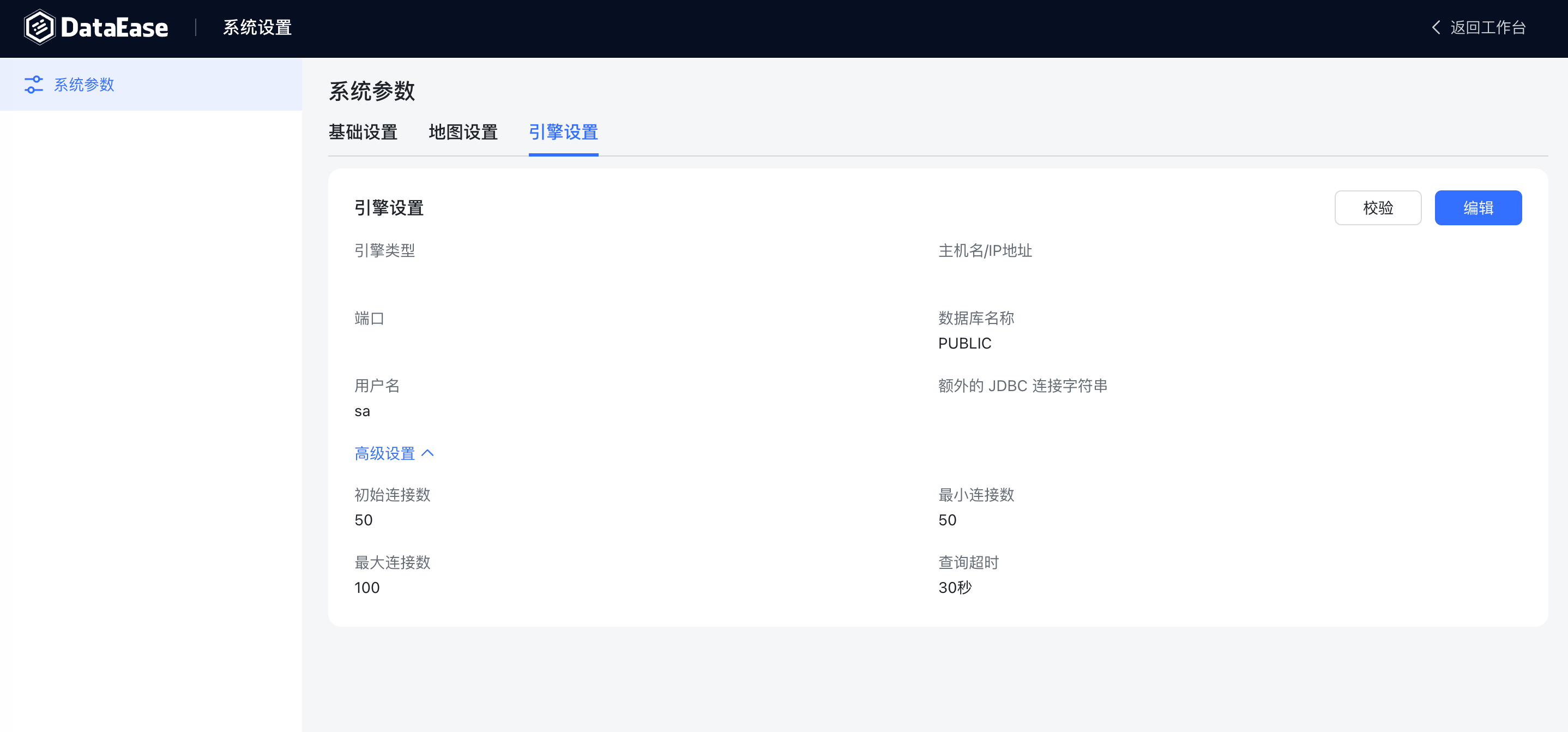Viewport: 1568px width, 732px height.
Task: Click the PUBLIC database name value
Action: 964,344
